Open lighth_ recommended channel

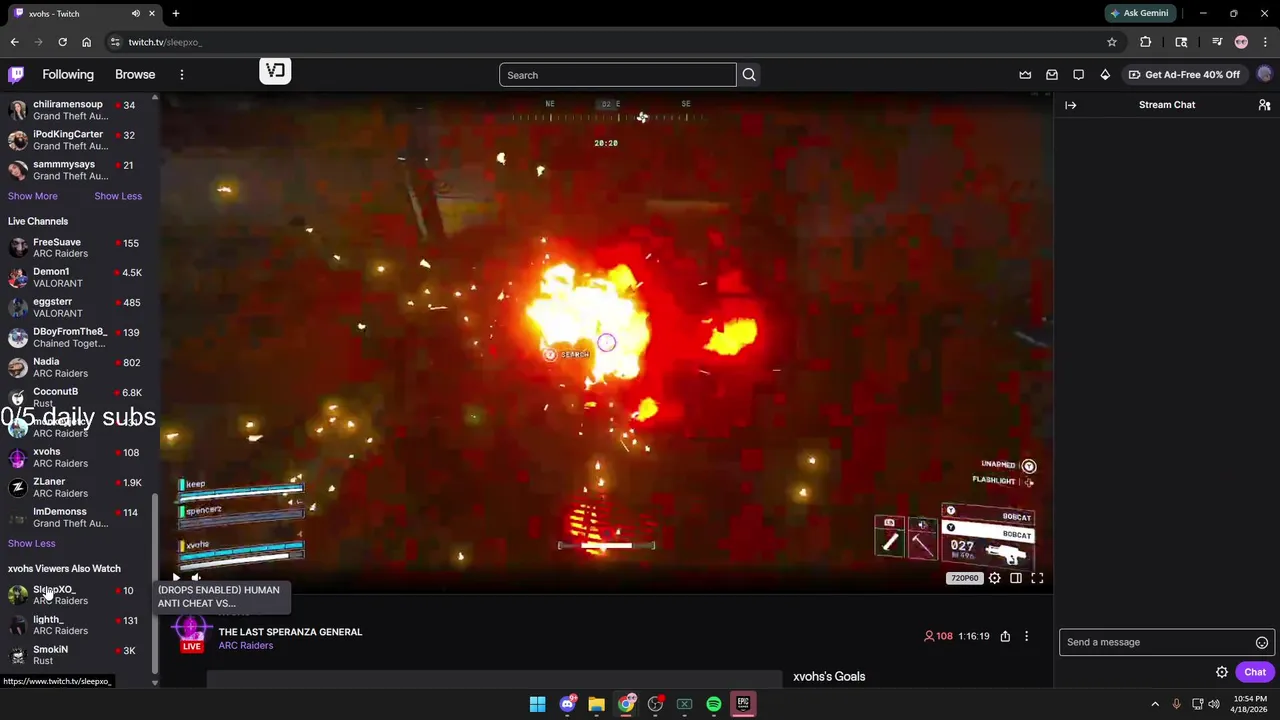pos(78,626)
